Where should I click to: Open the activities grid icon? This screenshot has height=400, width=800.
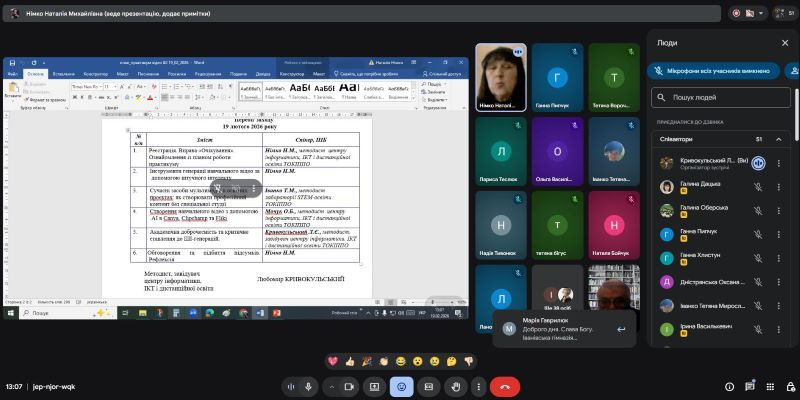click(770, 386)
